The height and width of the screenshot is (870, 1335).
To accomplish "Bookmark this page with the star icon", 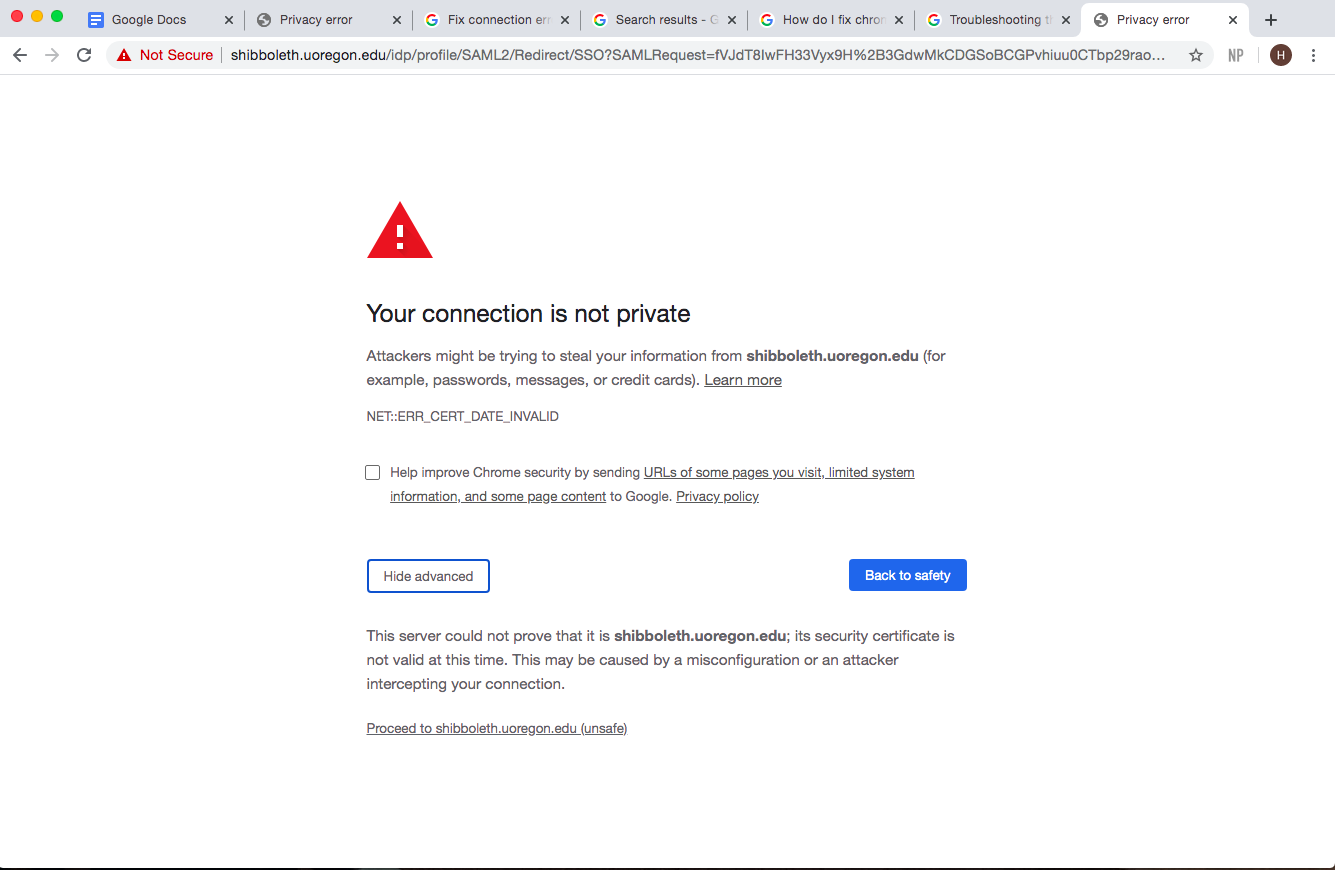I will (1196, 55).
